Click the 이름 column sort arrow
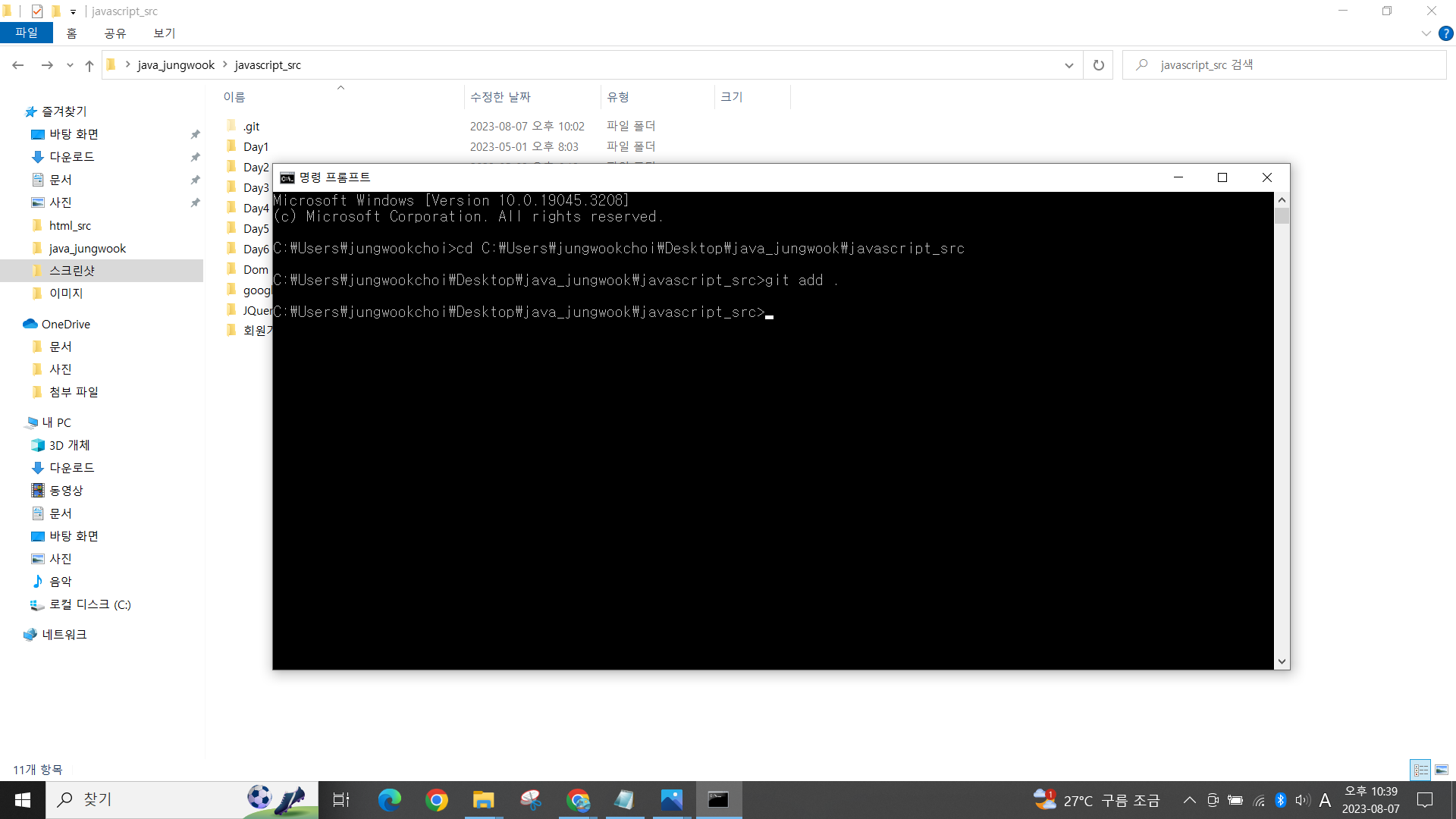This screenshot has width=1456, height=819. click(x=340, y=88)
